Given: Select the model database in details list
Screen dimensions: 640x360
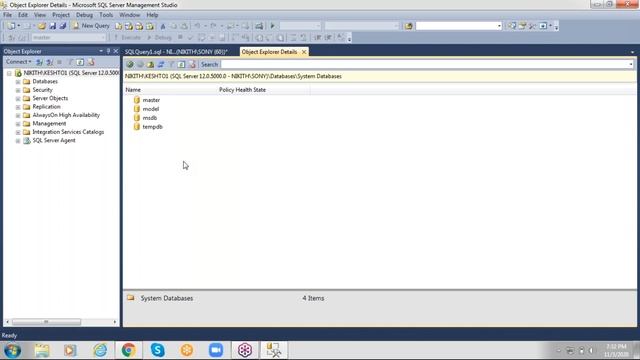Looking at the screenshot, I should click(x=151, y=109).
